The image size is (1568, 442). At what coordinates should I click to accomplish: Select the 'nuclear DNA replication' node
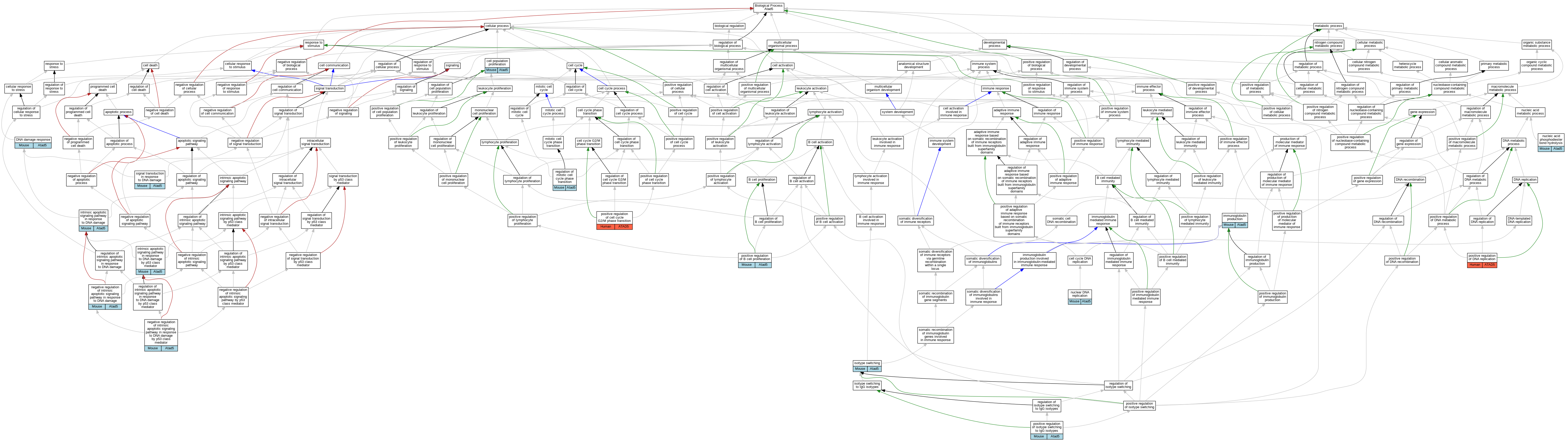tap(1080, 297)
